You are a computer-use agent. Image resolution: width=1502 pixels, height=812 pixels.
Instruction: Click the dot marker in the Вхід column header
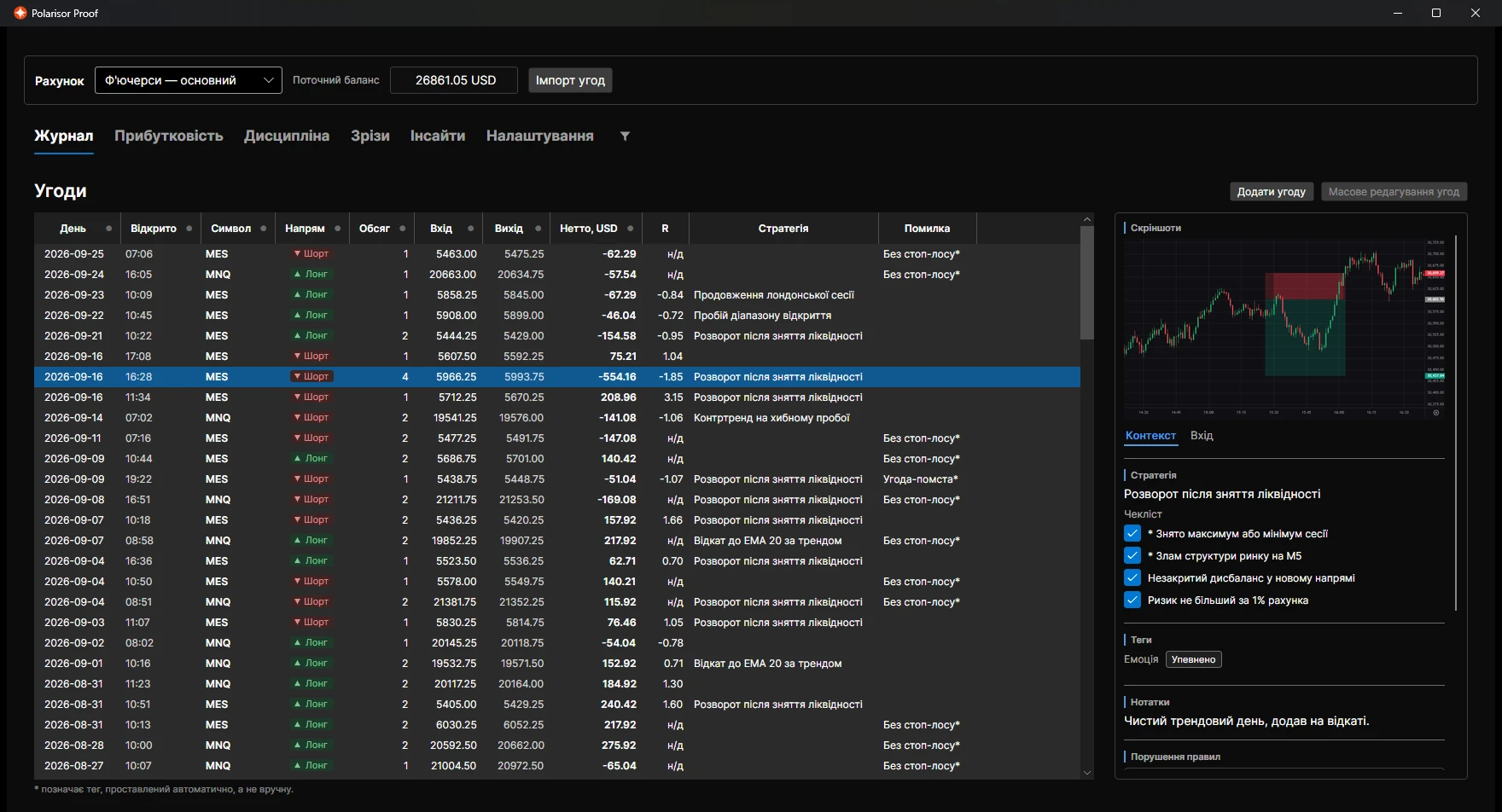pyautogui.click(x=470, y=229)
